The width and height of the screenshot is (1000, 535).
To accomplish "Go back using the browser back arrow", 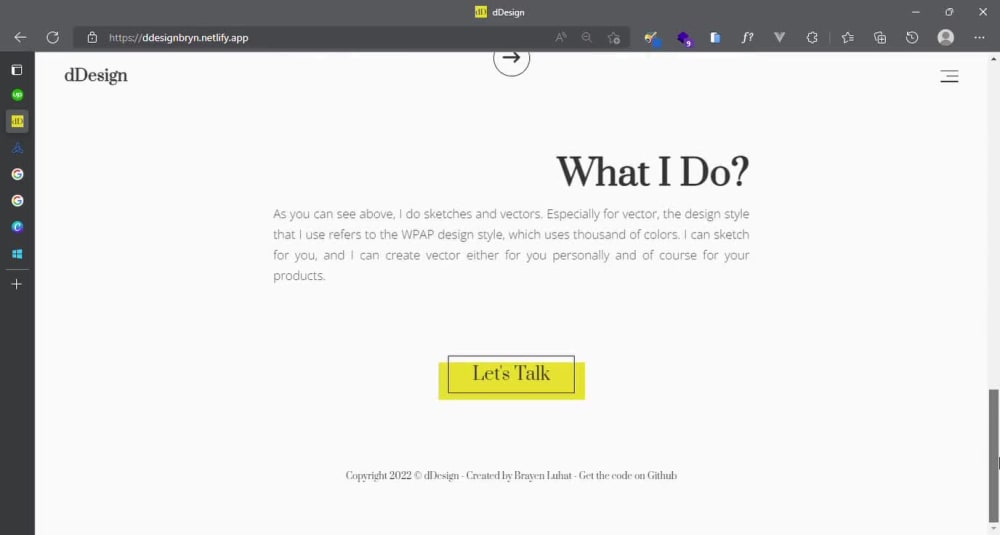I will (20, 38).
